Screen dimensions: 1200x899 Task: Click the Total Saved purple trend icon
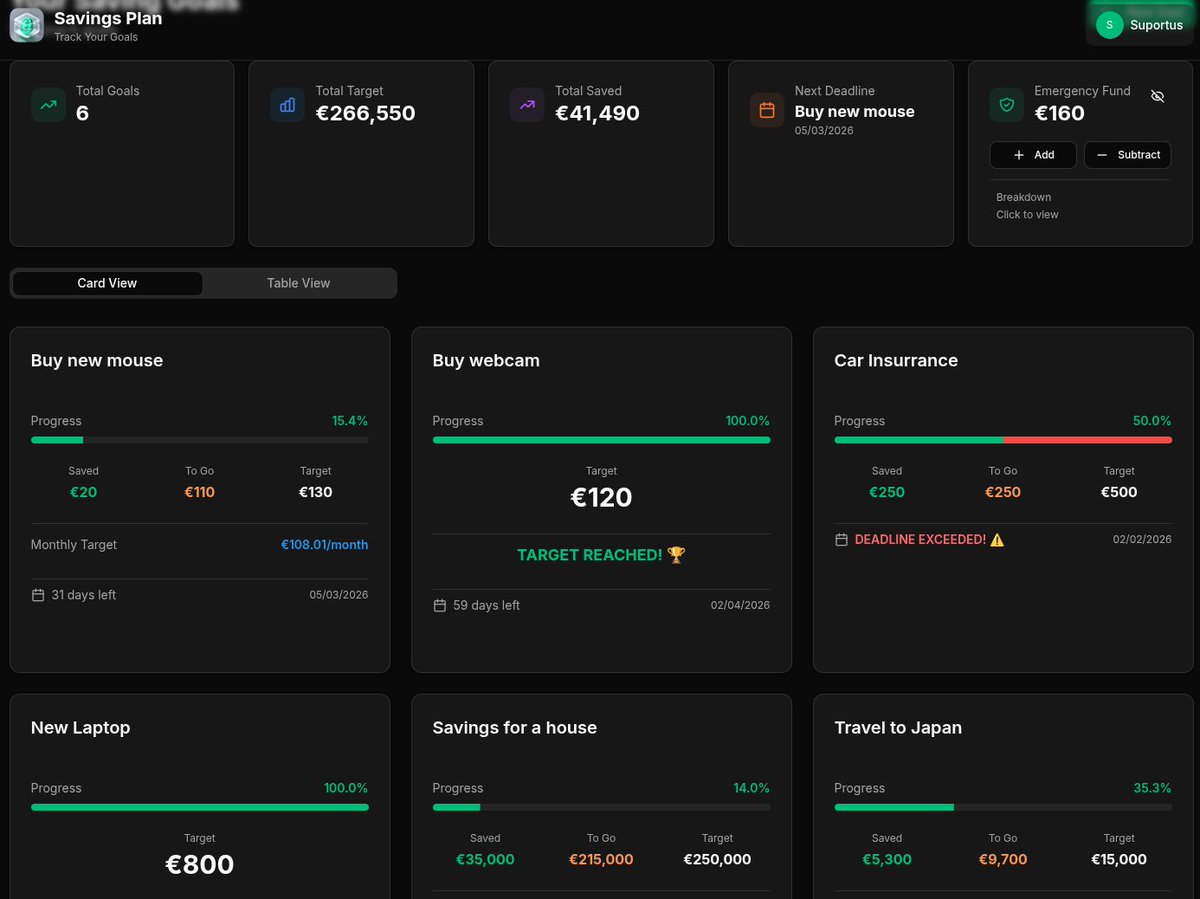click(527, 105)
